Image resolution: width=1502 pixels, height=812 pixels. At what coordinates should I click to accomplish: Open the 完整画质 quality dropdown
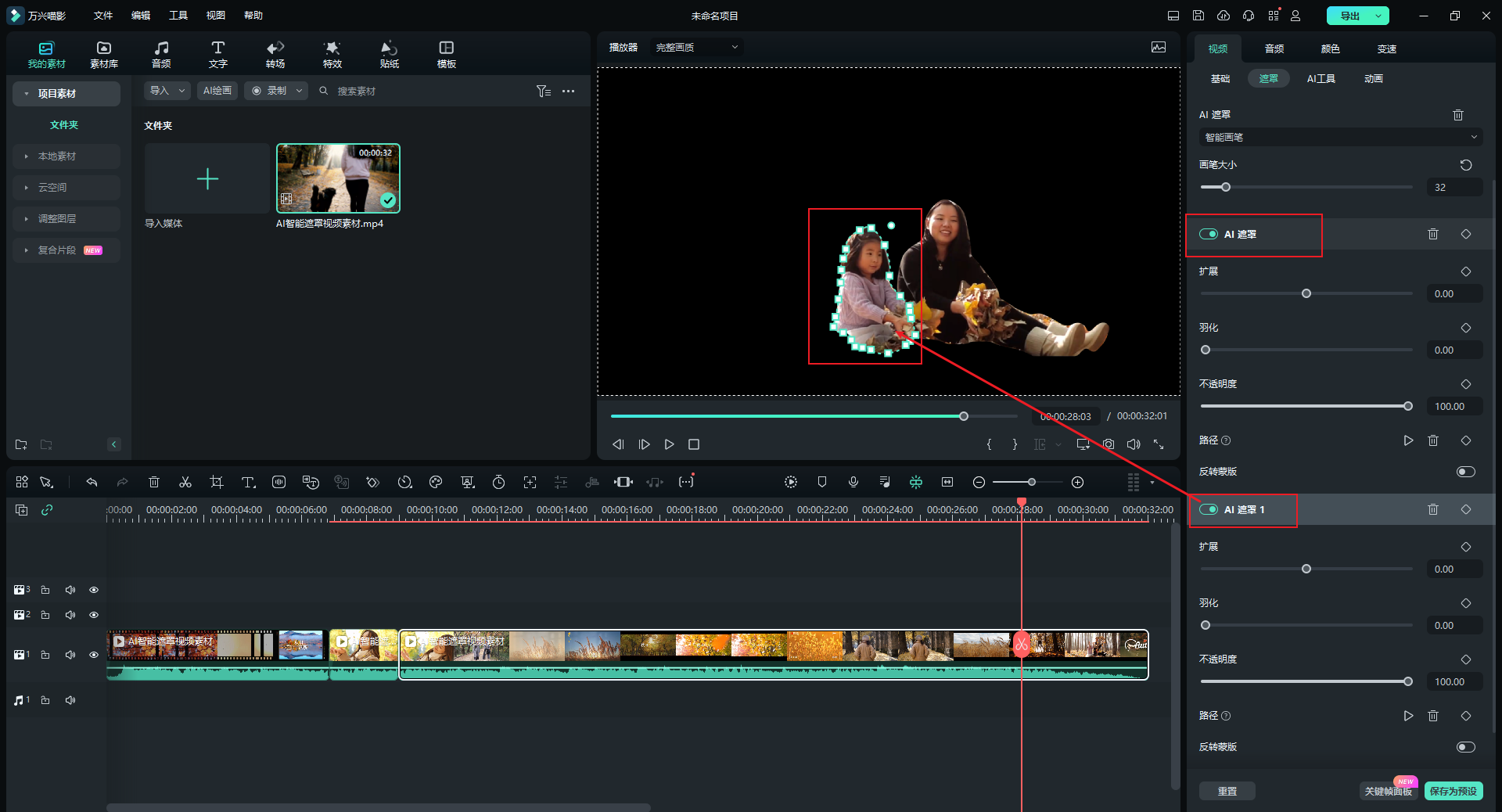point(696,48)
